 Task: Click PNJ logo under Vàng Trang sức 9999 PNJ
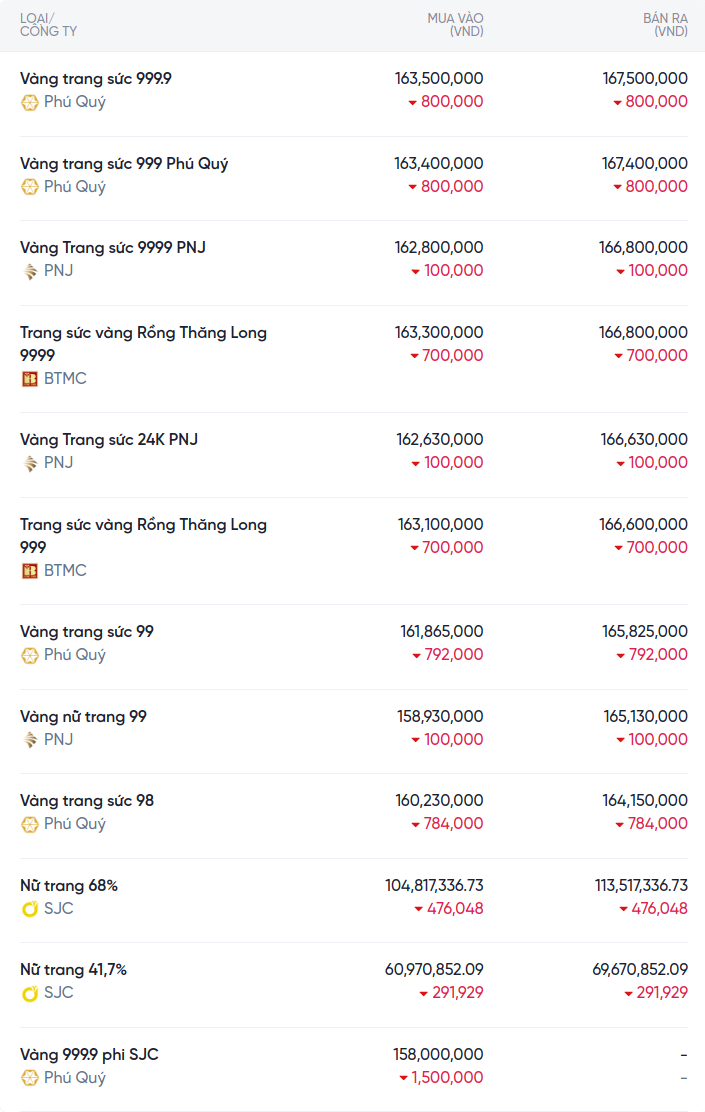tap(30, 271)
